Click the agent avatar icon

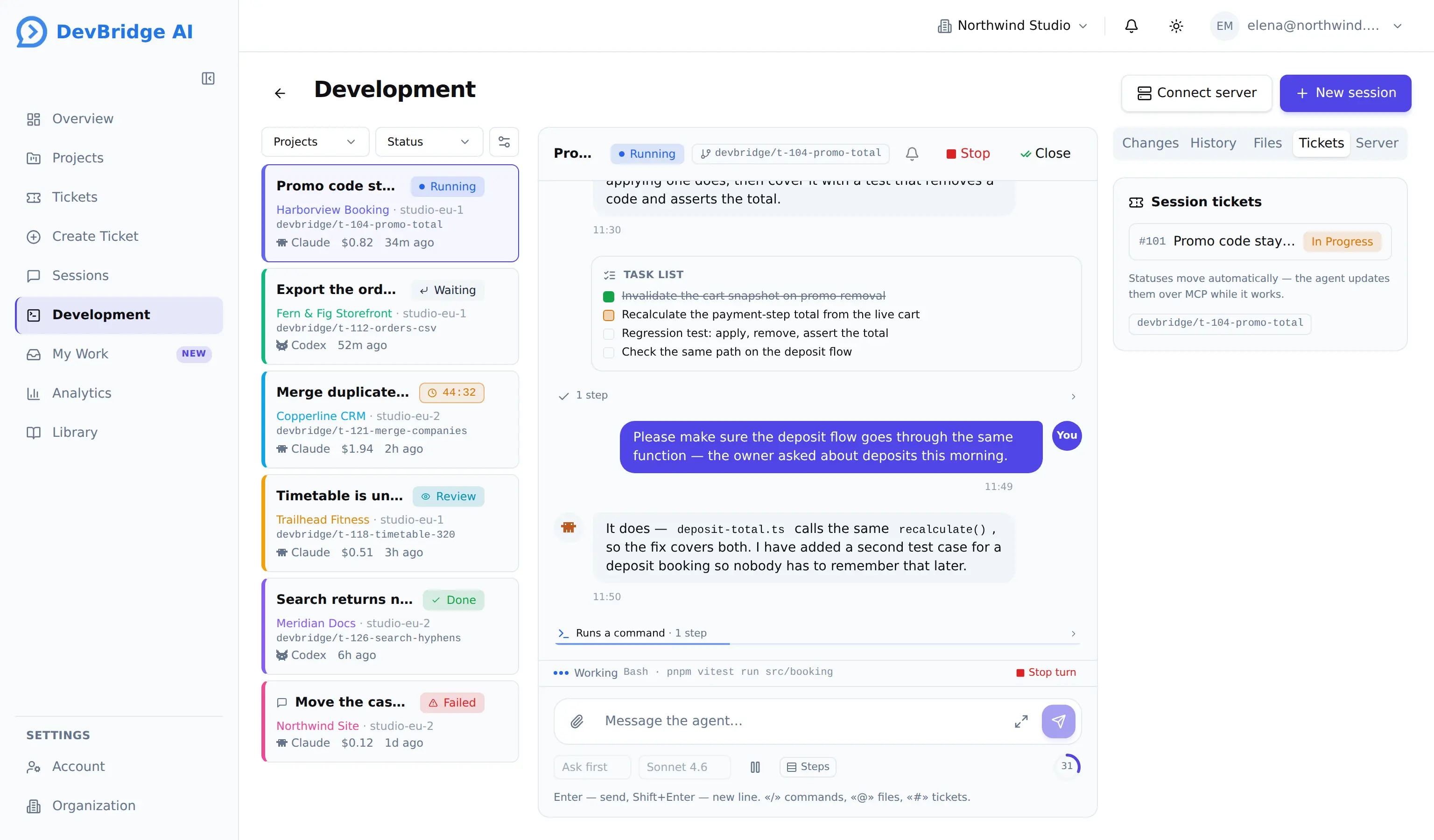(x=569, y=527)
